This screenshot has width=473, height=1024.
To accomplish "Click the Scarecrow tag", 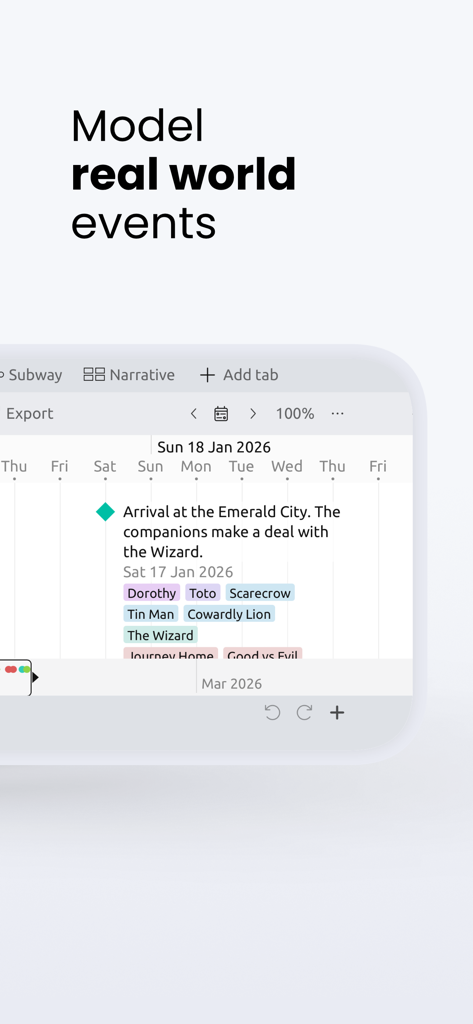I will [260, 593].
